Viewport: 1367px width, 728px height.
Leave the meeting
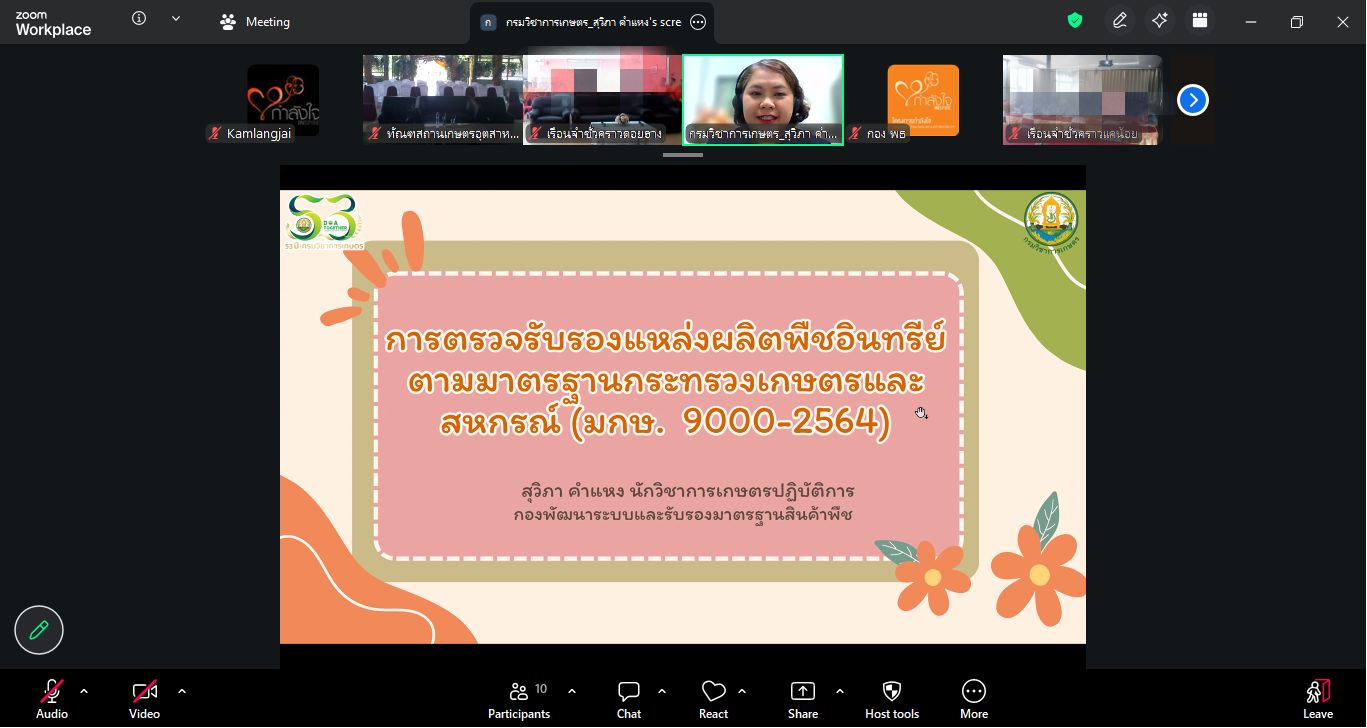(x=1317, y=699)
